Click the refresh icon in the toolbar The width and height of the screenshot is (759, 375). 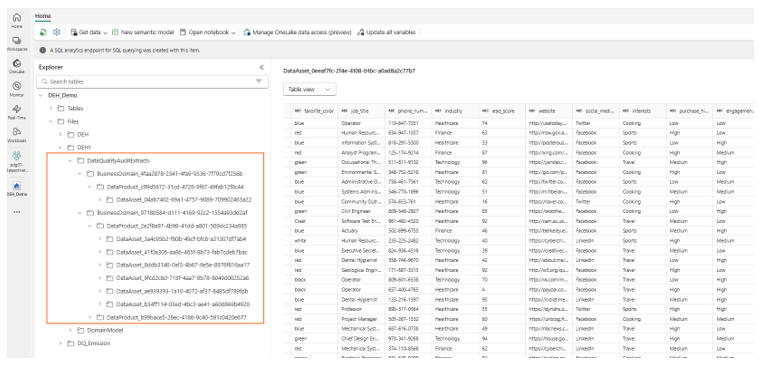coord(43,32)
